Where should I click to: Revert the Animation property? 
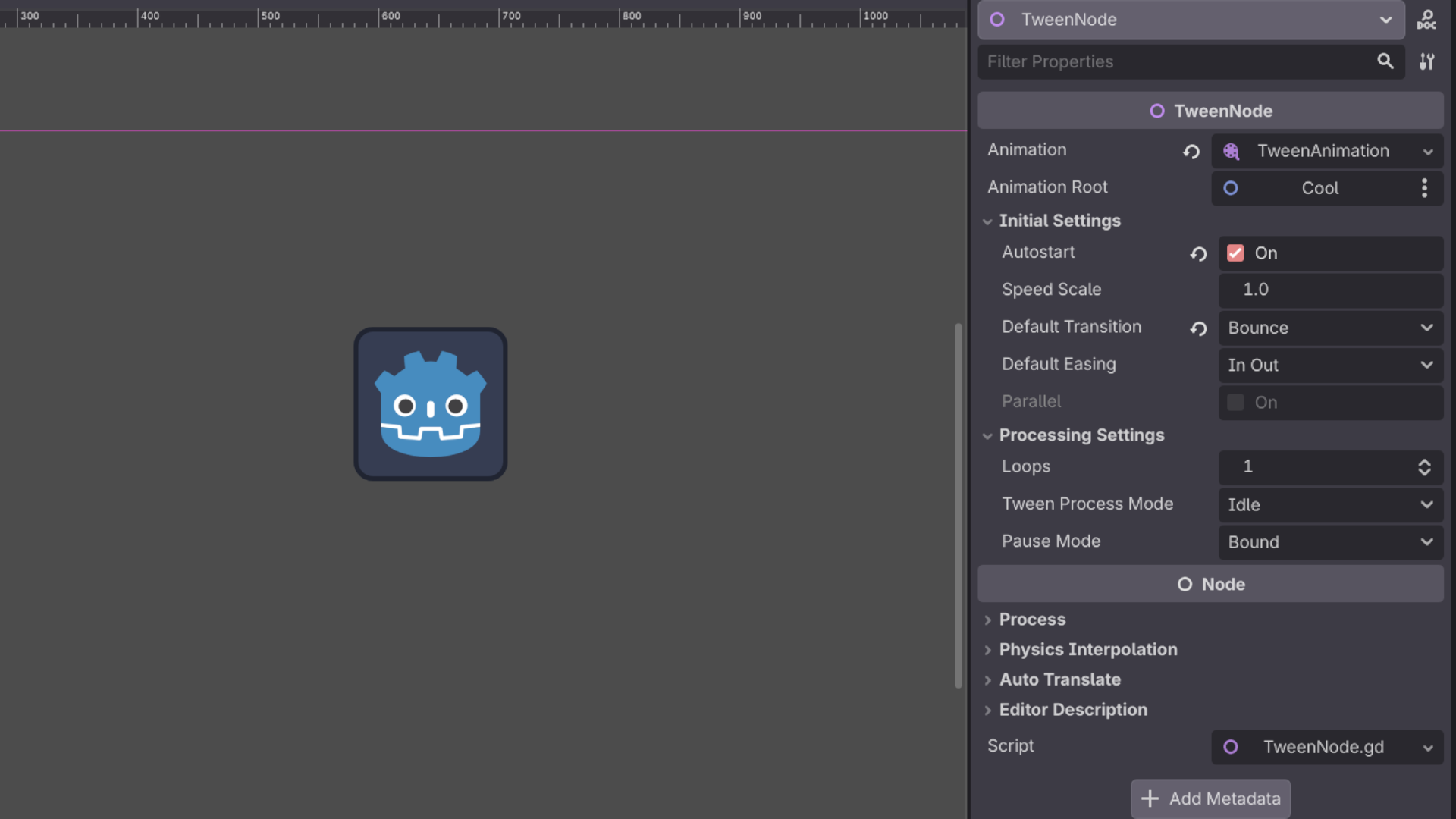point(1191,152)
